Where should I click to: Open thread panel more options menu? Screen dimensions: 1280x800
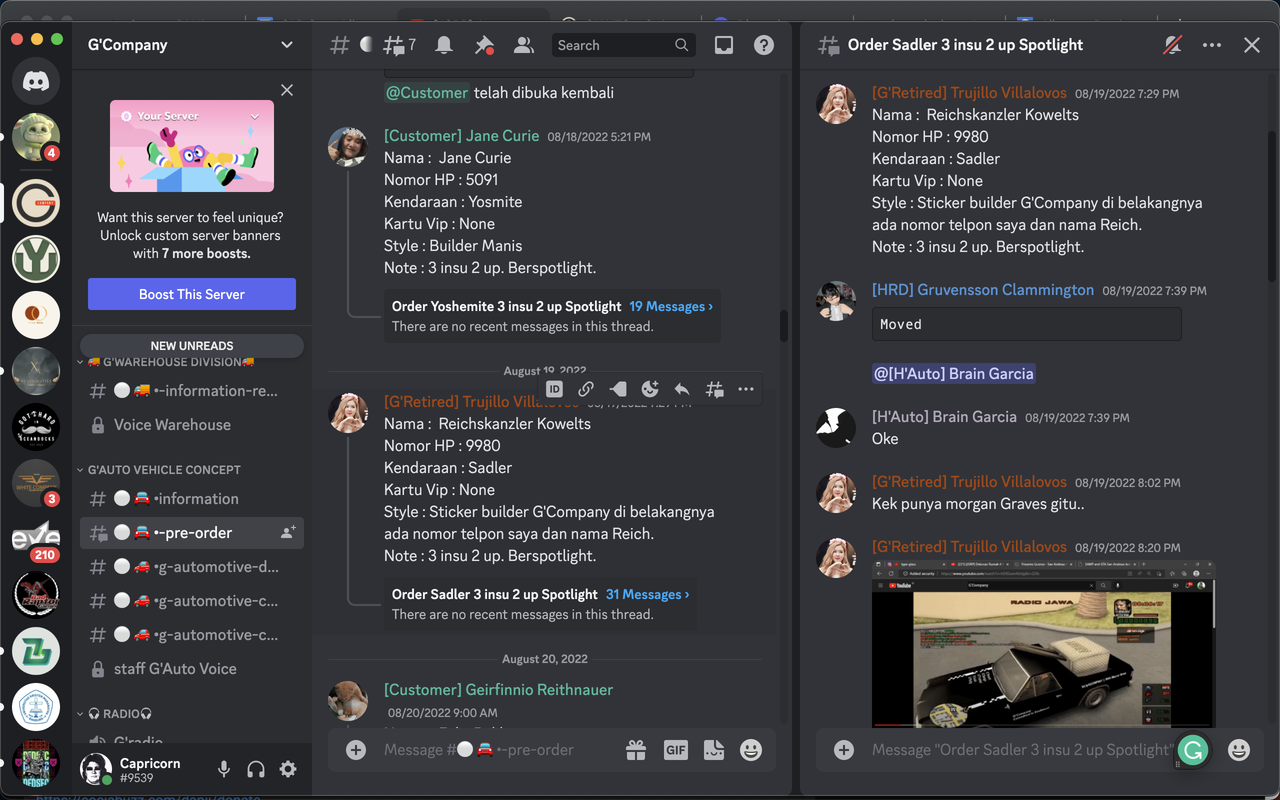(x=1212, y=45)
